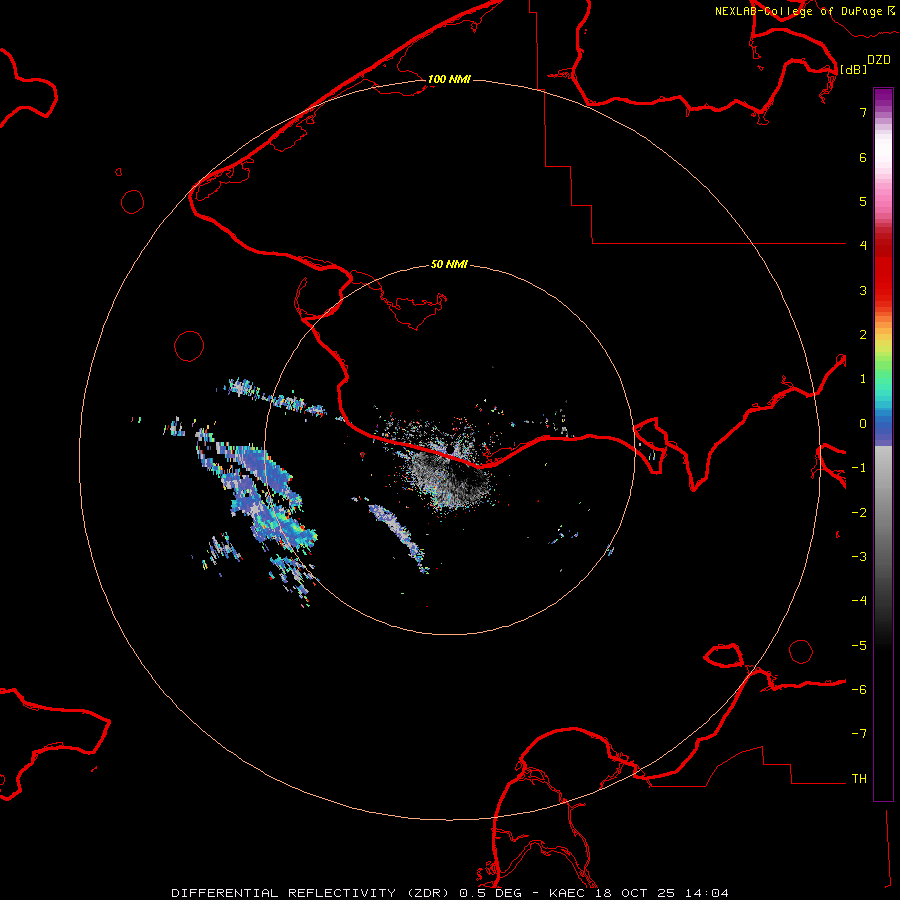The height and width of the screenshot is (900, 900).
Task: Click the NEXLAB-College of DuPage credit text
Action: point(798,11)
